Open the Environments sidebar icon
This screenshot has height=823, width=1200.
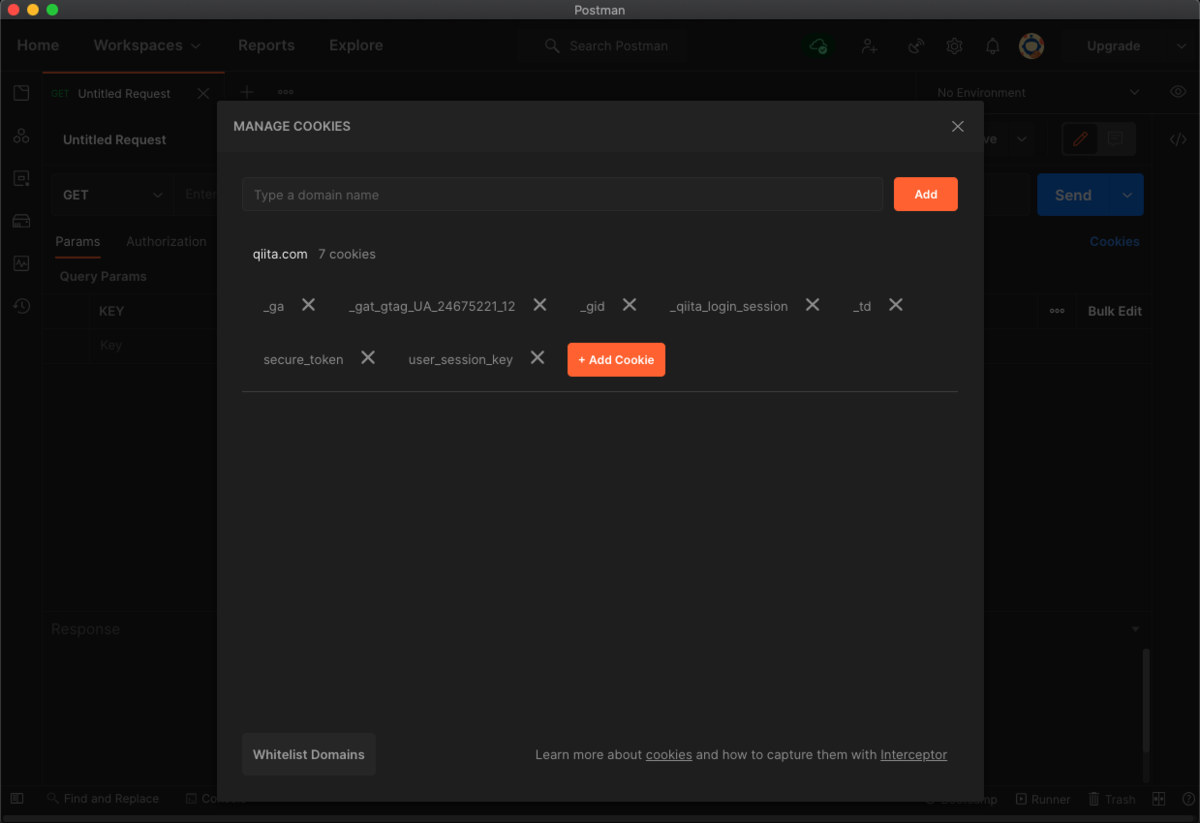tap(21, 178)
